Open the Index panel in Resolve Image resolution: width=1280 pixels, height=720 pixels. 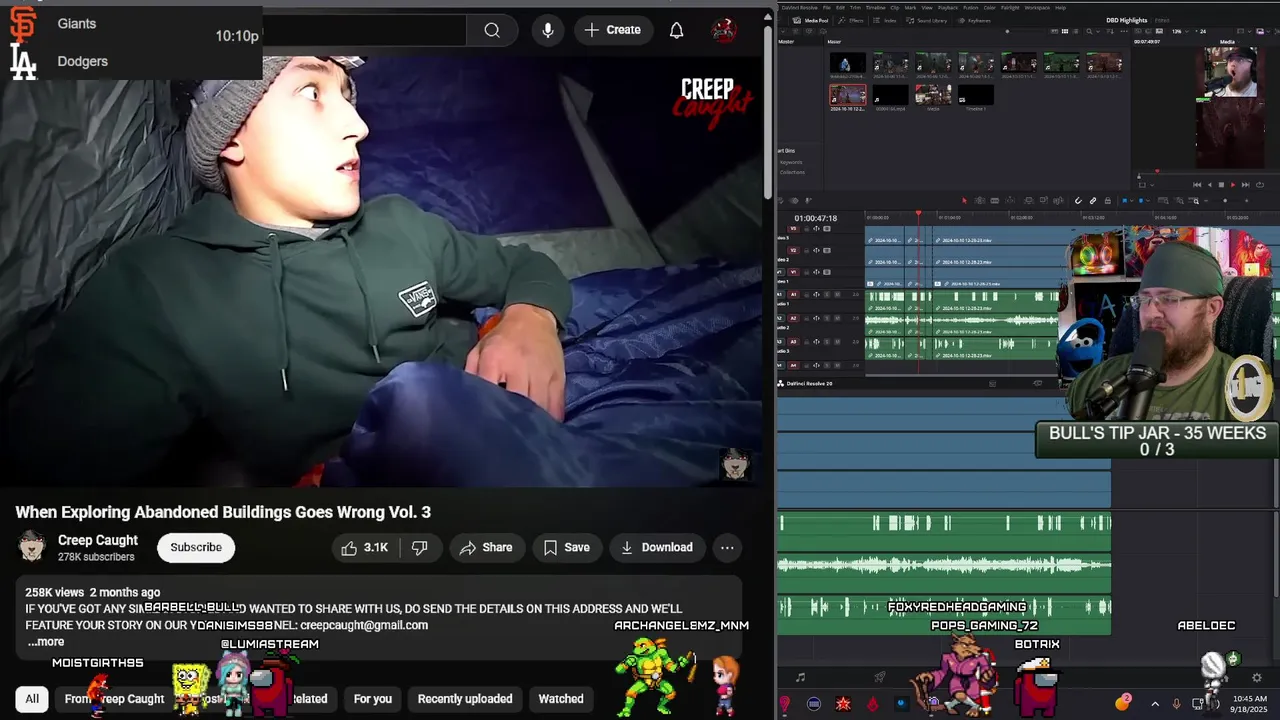[x=885, y=21]
